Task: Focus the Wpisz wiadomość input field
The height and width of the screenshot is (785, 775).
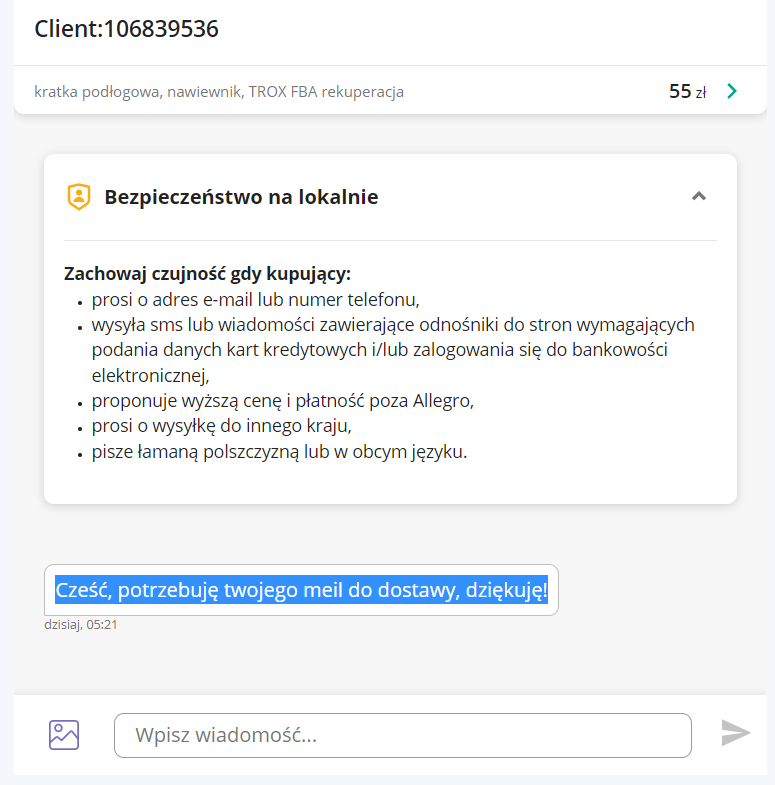Action: coord(402,735)
